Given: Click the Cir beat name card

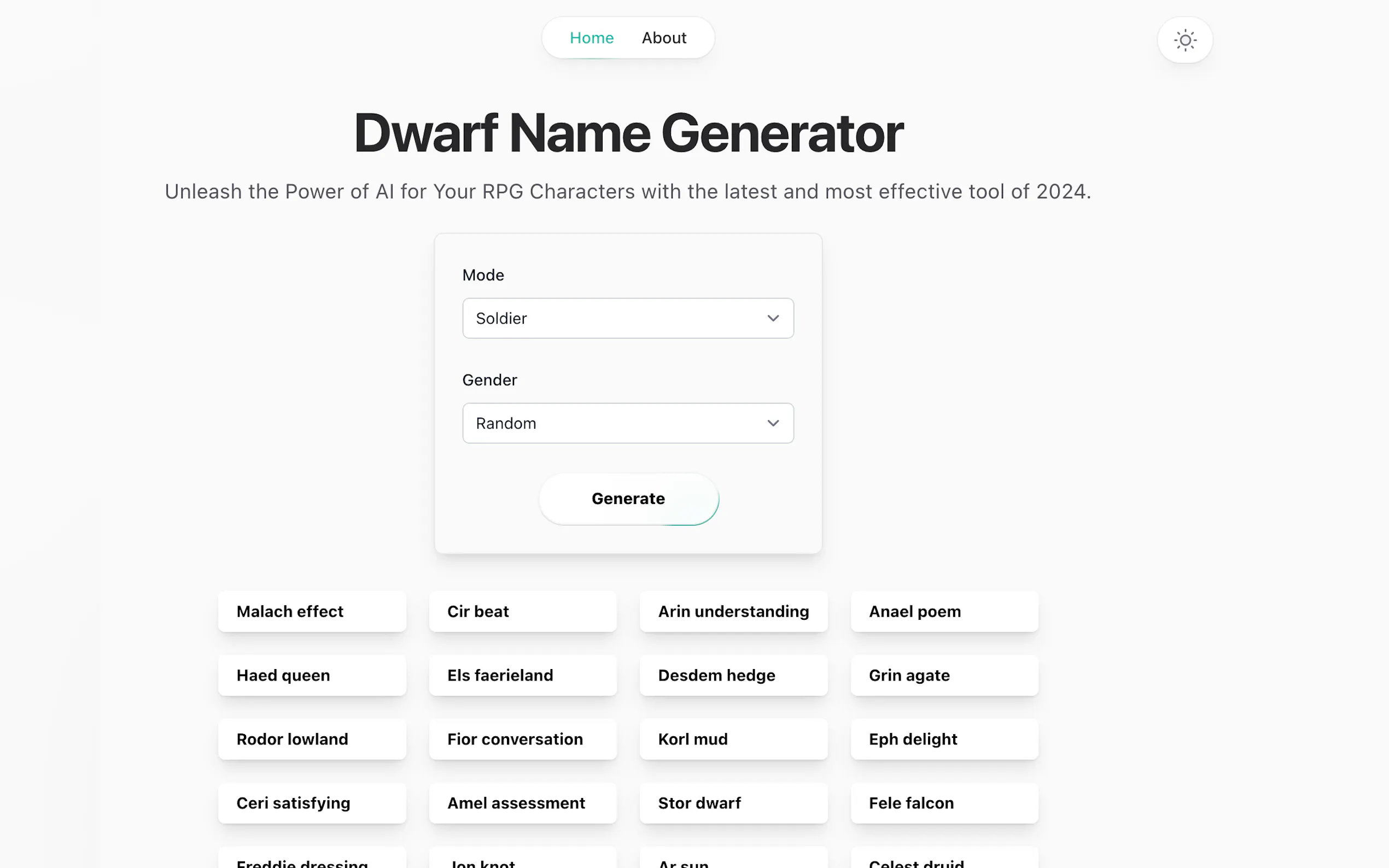Looking at the screenshot, I should [x=523, y=612].
